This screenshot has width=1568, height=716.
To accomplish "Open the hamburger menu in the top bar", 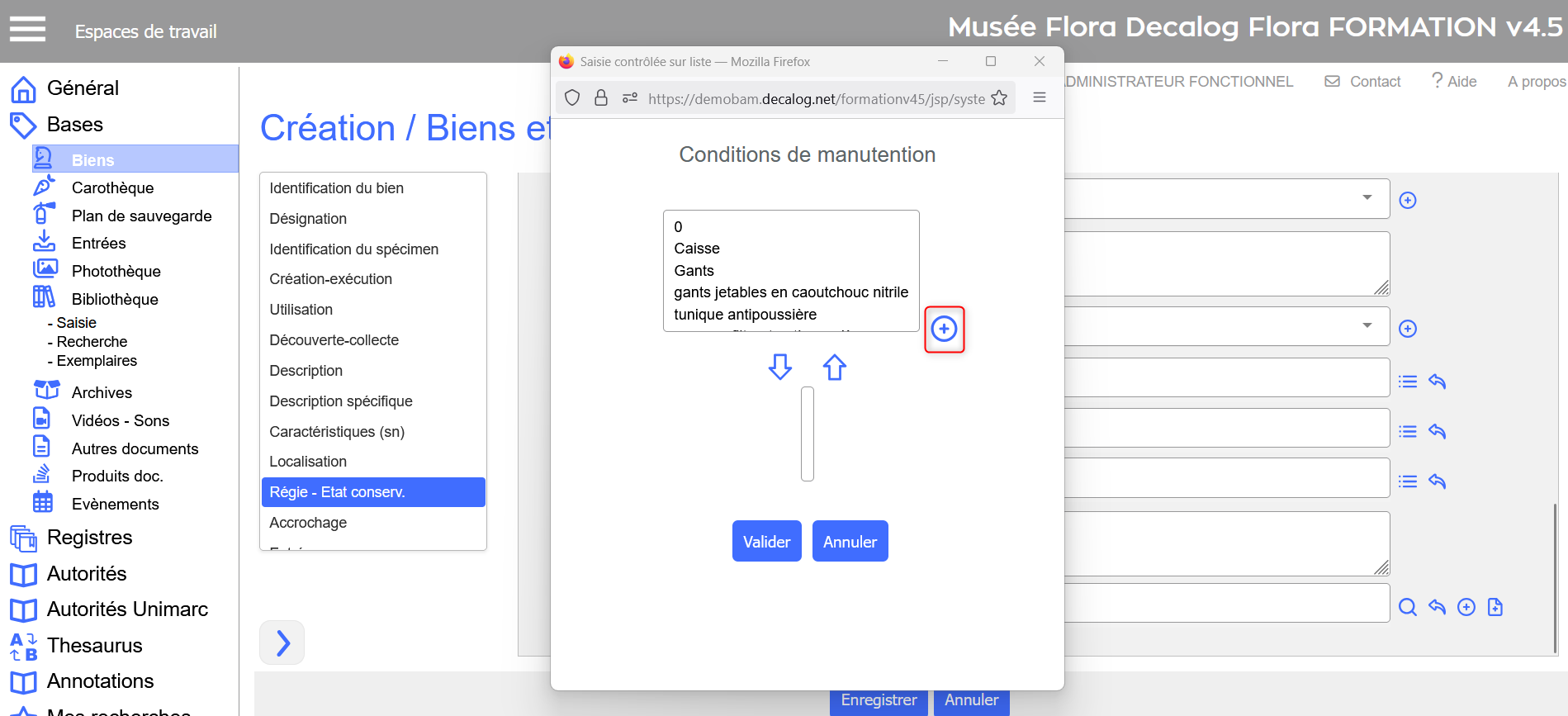I will [x=27, y=30].
